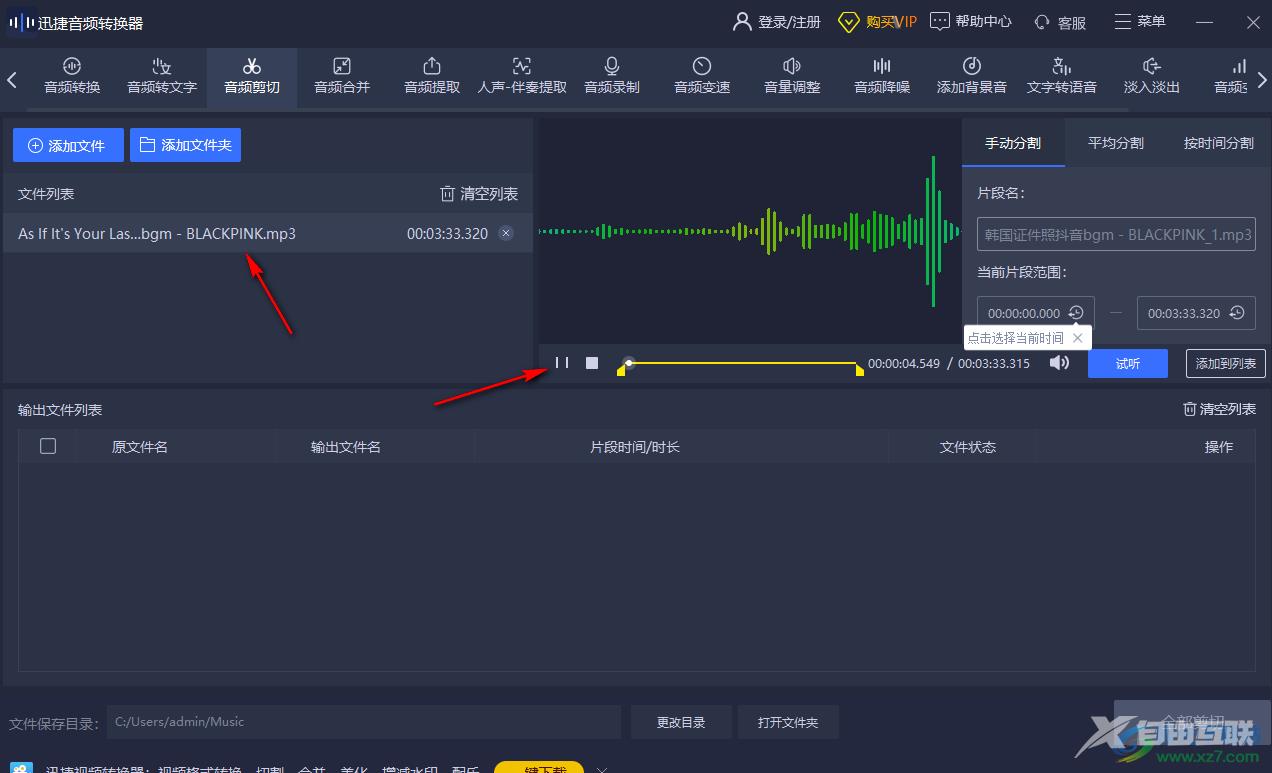Select the 音频剪切 audio cutting tool
This screenshot has width=1272, height=773.
tap(252, 77)
